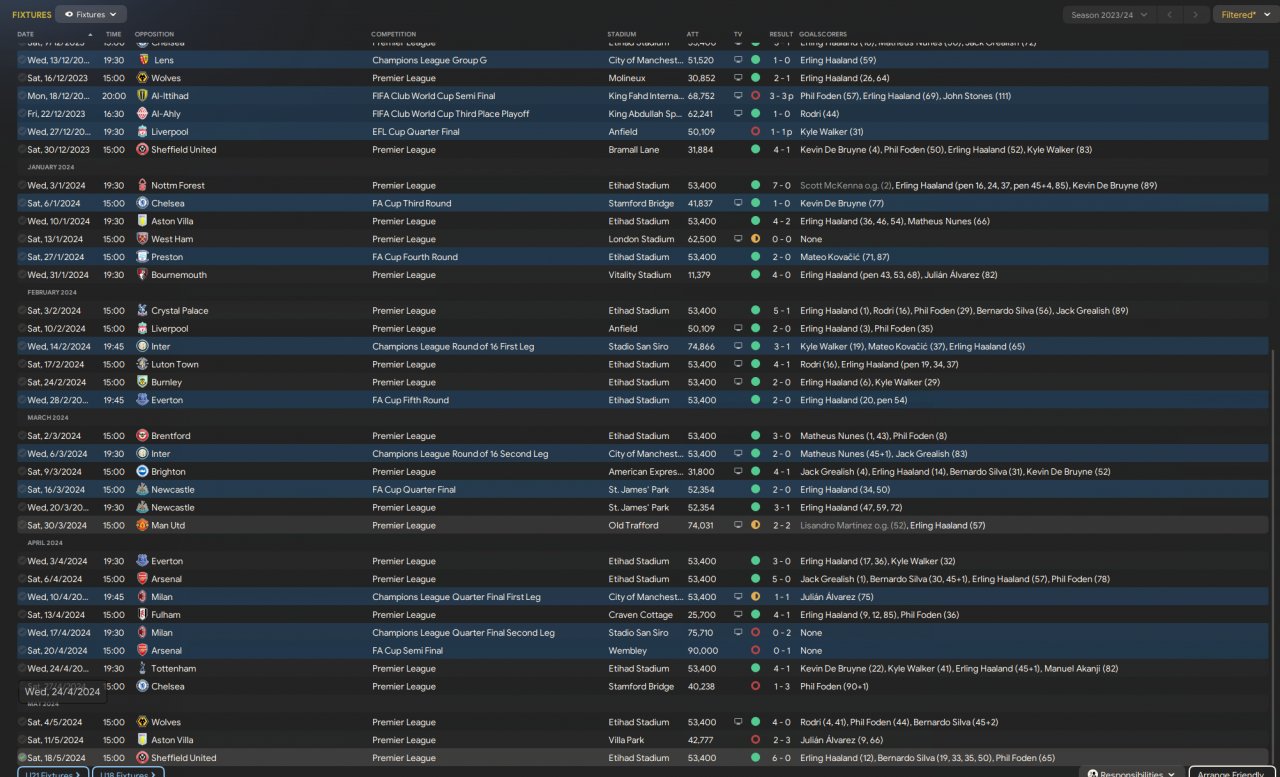Click the Burnley club badge
Screen dimensions: 1280x777
143,382
